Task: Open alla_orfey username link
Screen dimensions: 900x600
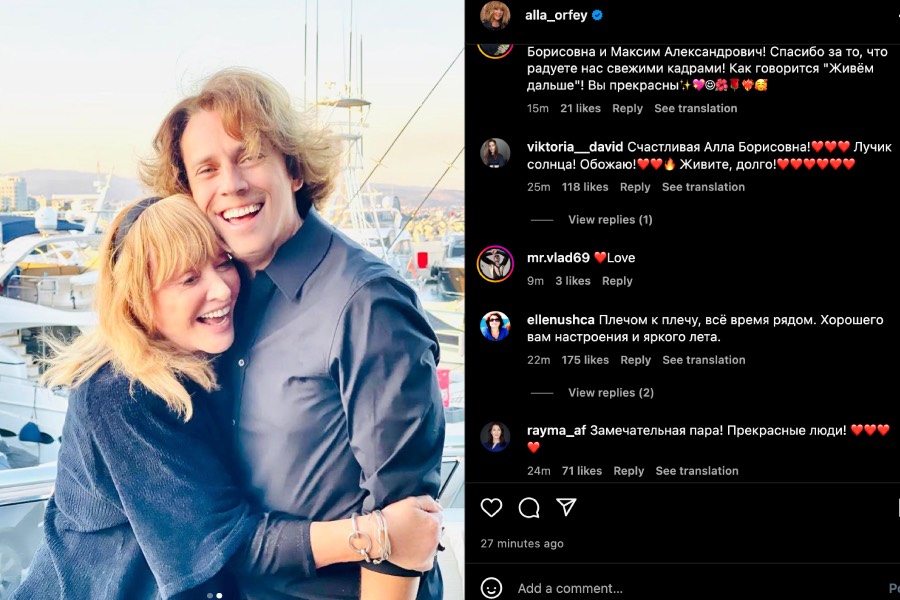Action: point(556,16)
